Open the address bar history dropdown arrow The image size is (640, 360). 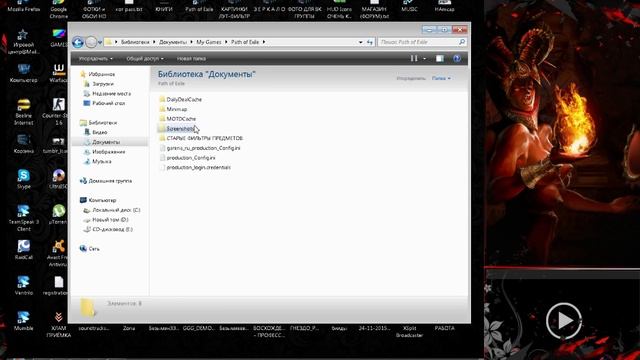click(x=360, y=42)
